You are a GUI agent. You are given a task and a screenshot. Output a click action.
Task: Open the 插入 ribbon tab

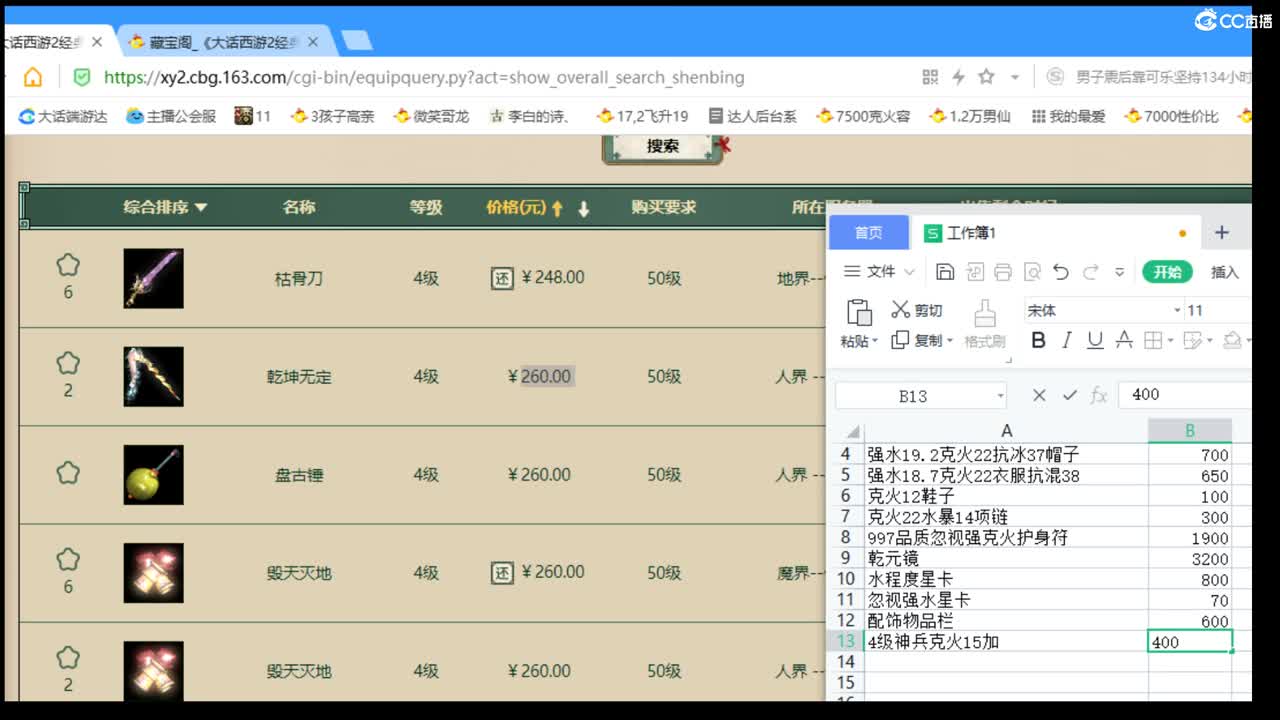point(1225,272)
